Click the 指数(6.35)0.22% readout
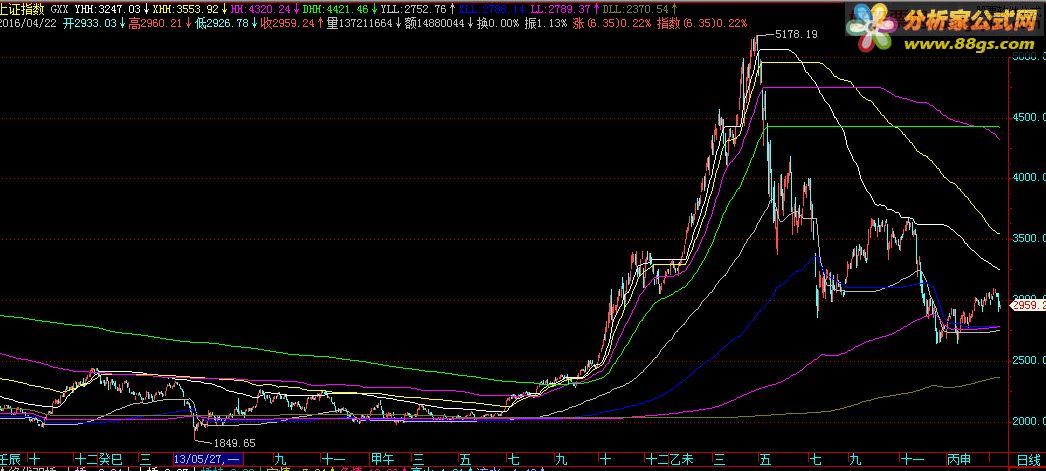This screenshot has width=1046, height=471. (x=702, y=23)
